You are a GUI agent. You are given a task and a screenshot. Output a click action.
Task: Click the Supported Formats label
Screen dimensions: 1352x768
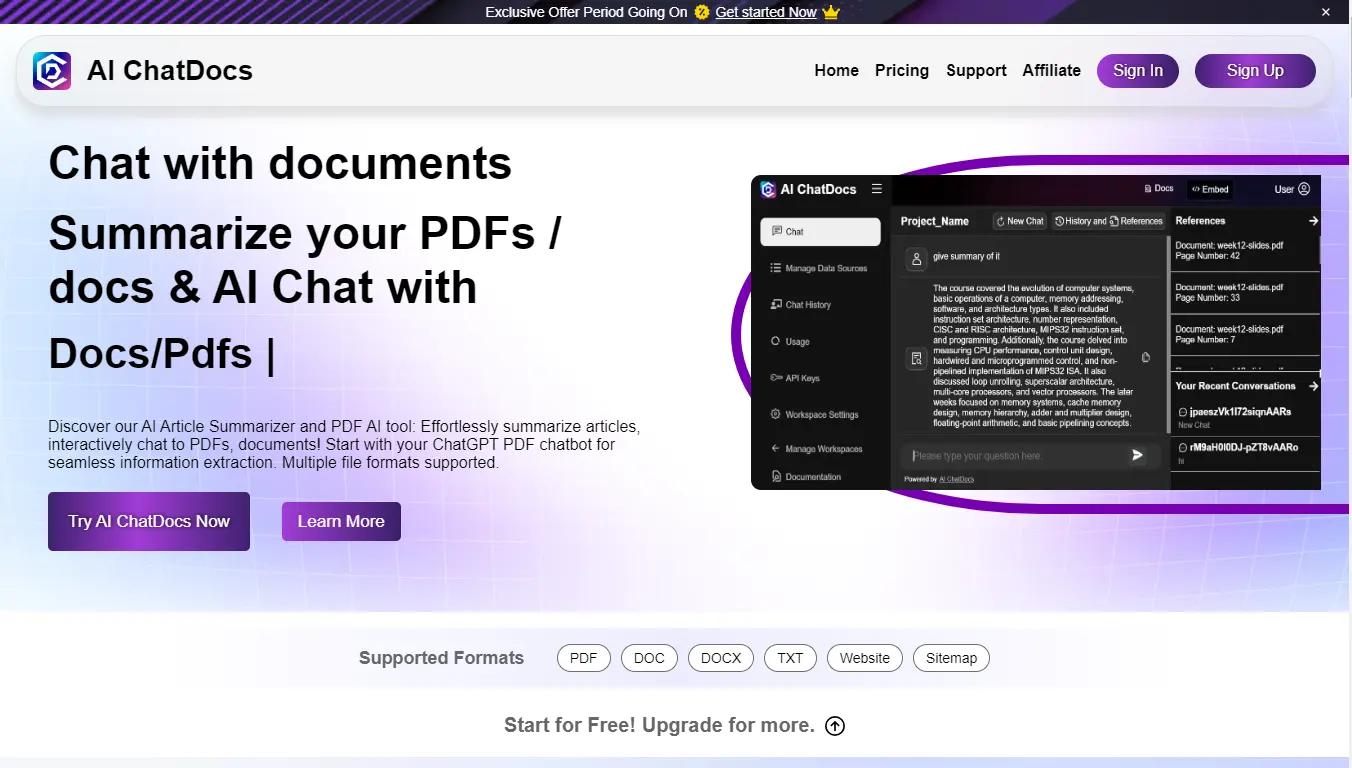(441, 658)
